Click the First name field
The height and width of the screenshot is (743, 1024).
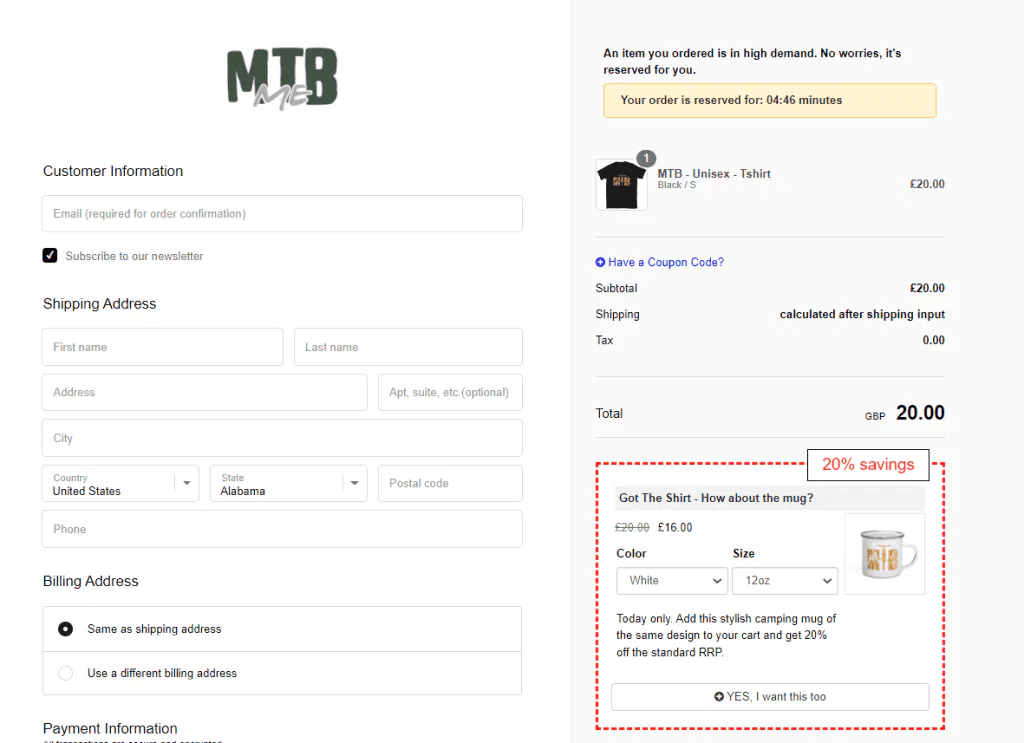(162, 347)
